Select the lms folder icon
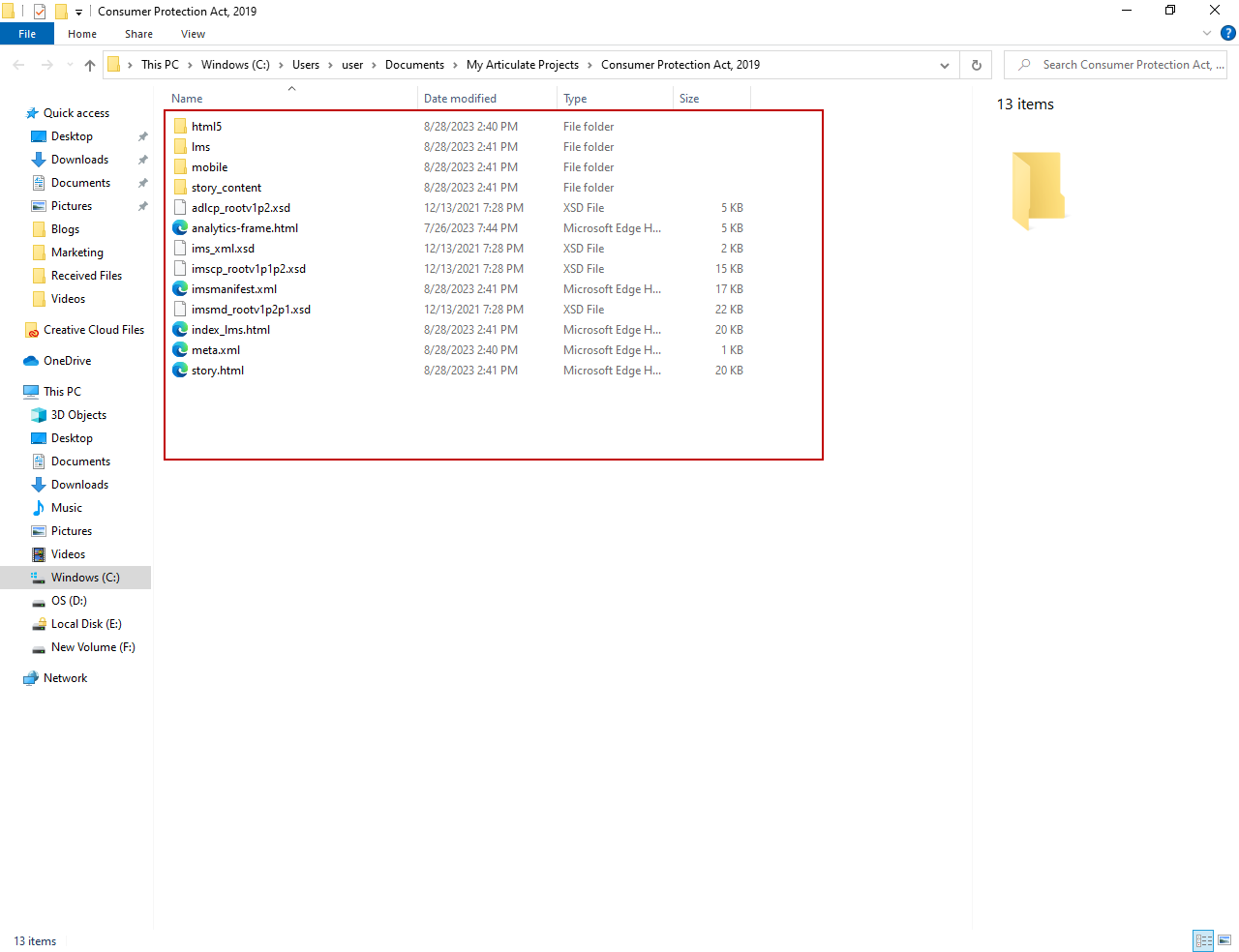This screenshot has height=952, width=1239. pyautogui.click(x=180, y=147)
